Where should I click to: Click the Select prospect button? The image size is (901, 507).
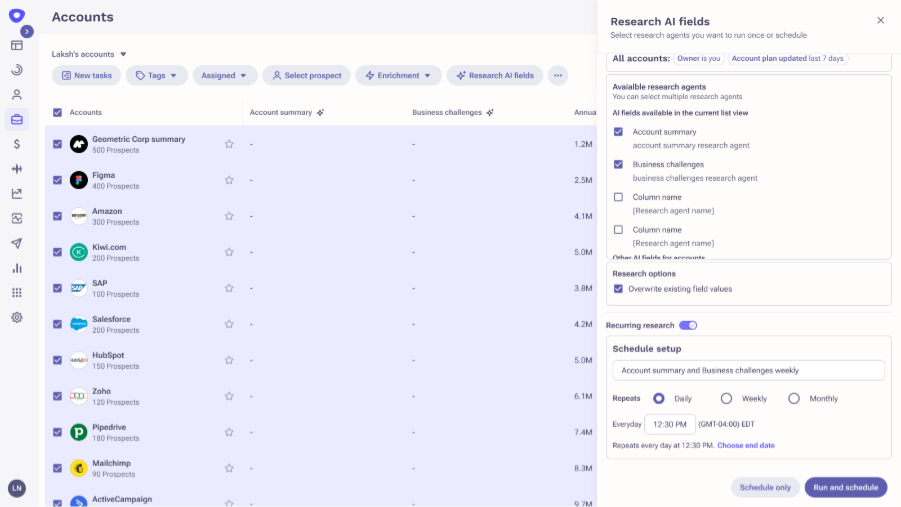pos(306,75)
